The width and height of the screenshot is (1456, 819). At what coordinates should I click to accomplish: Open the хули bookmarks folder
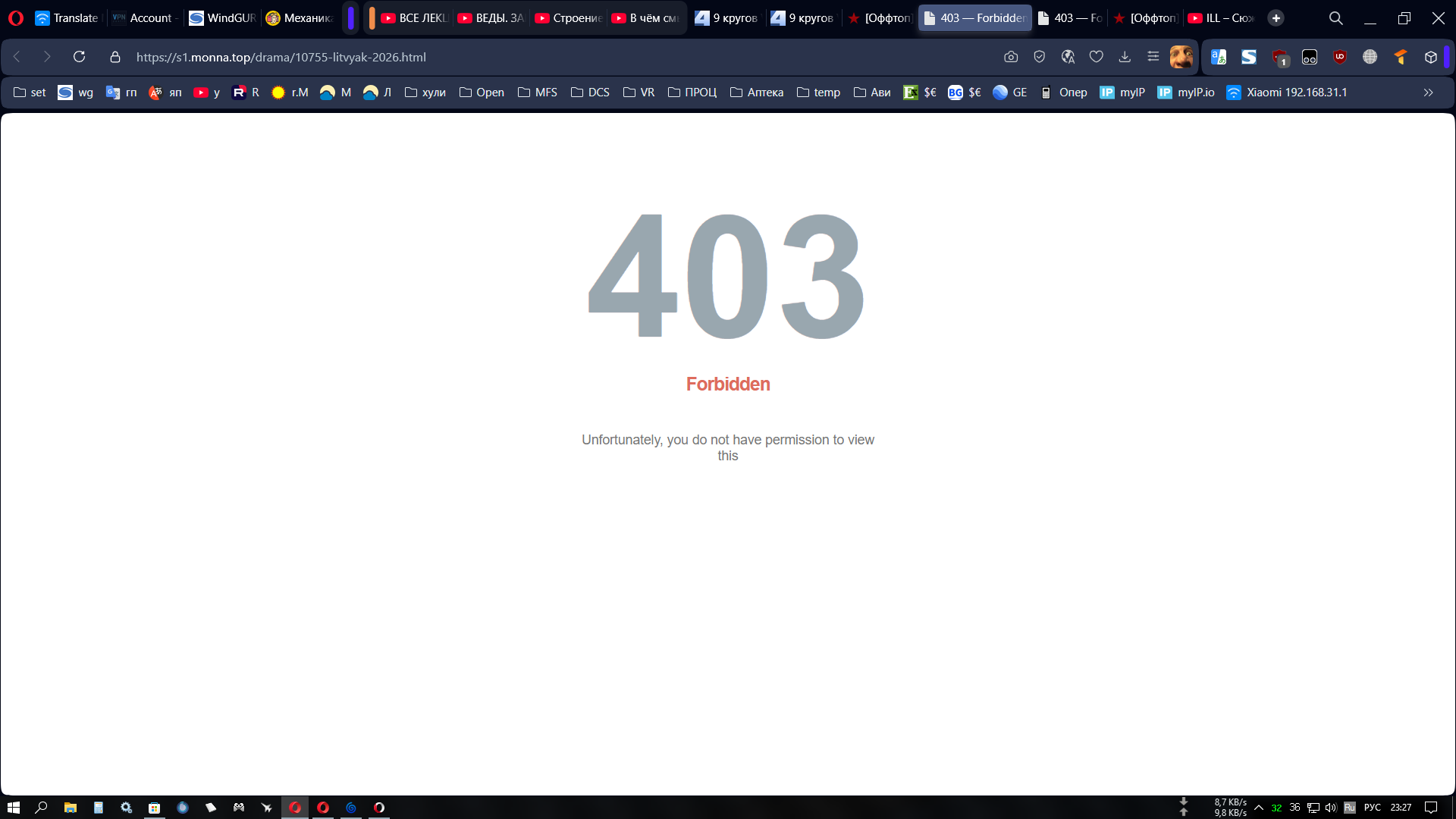point(425,93)
